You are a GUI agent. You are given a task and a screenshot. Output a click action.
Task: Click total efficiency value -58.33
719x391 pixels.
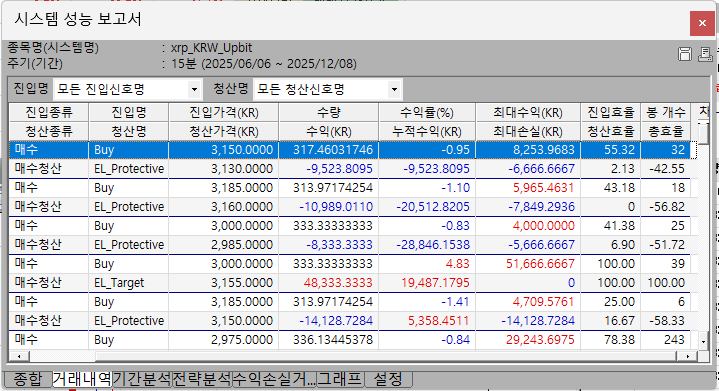[666, 321]
